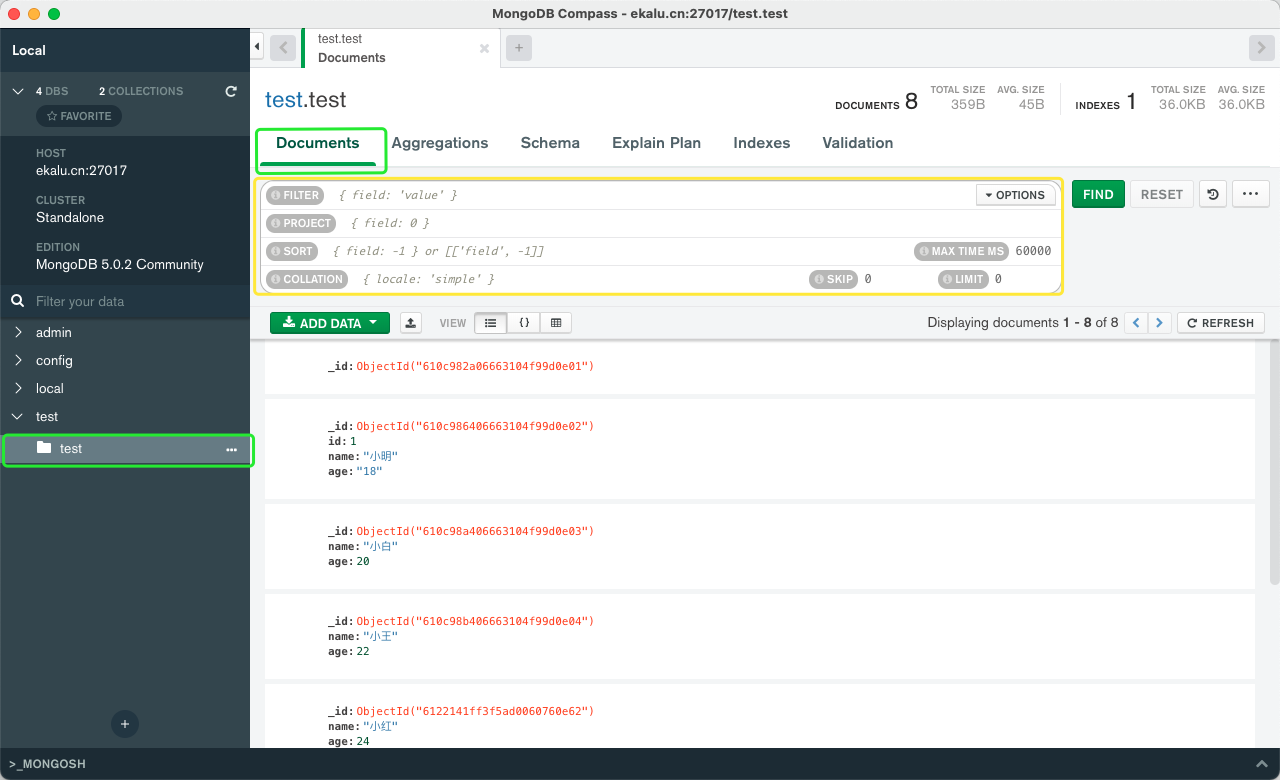Go to next page of documents

[1159, 322]
